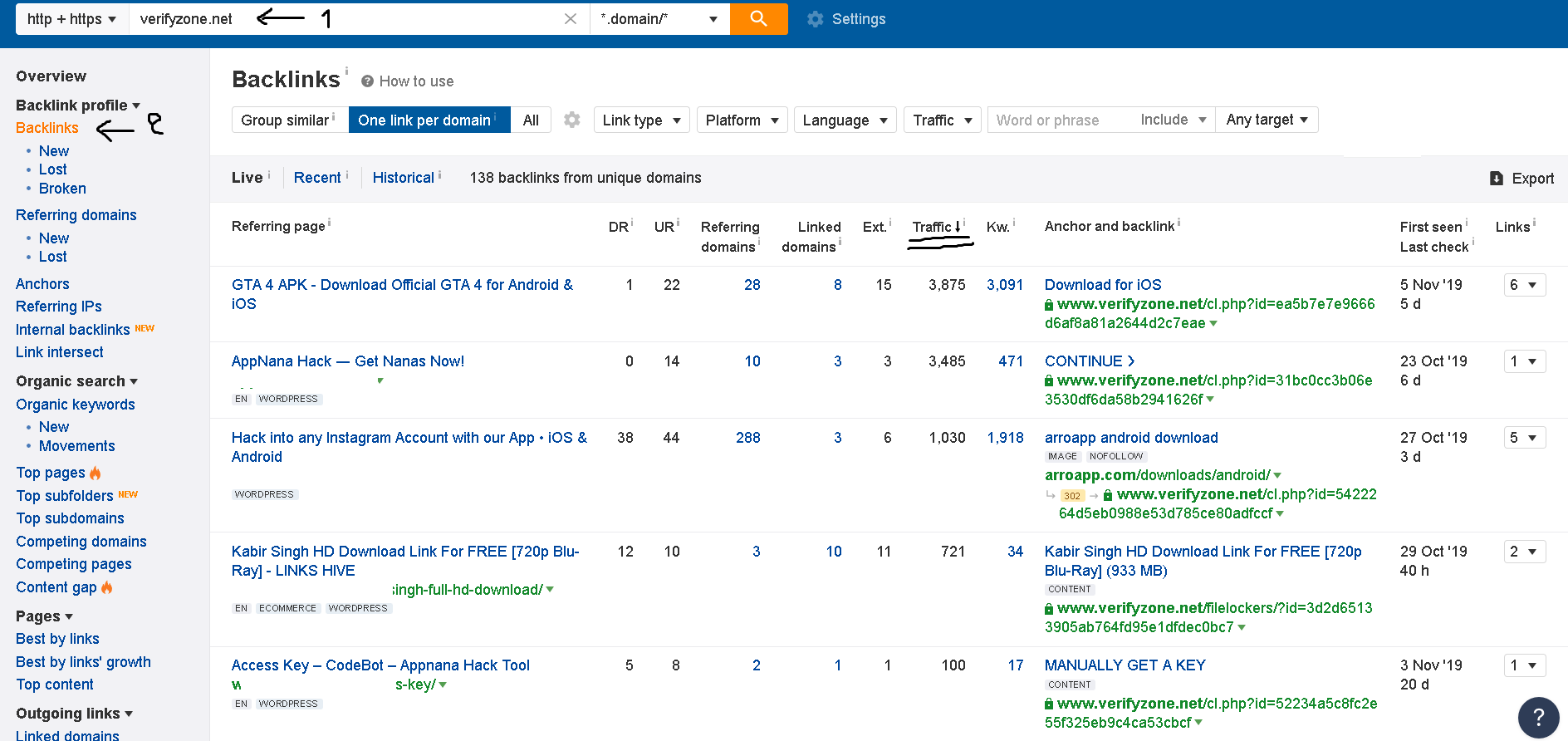Expand green URL arrow under AppNana Hack page
The width and height of the screenshot is (1568, 741).
[380, 380]
